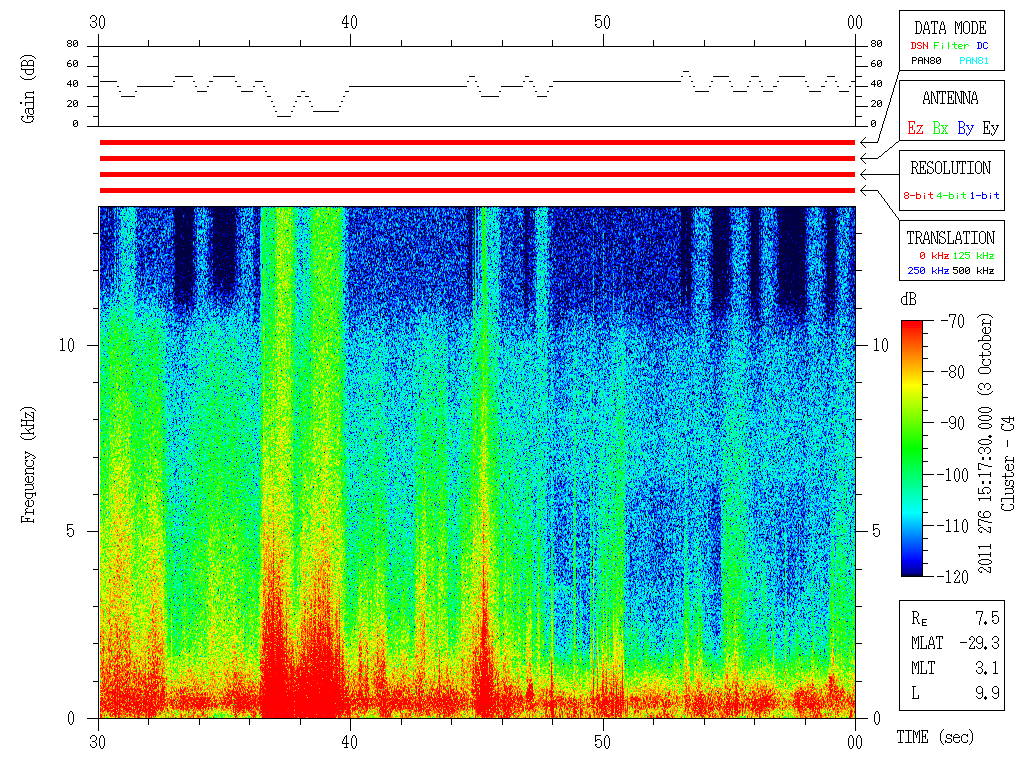Click the 40 second time axis label
The width and height of the screenshot is (1024, 768).
point(349,742)
